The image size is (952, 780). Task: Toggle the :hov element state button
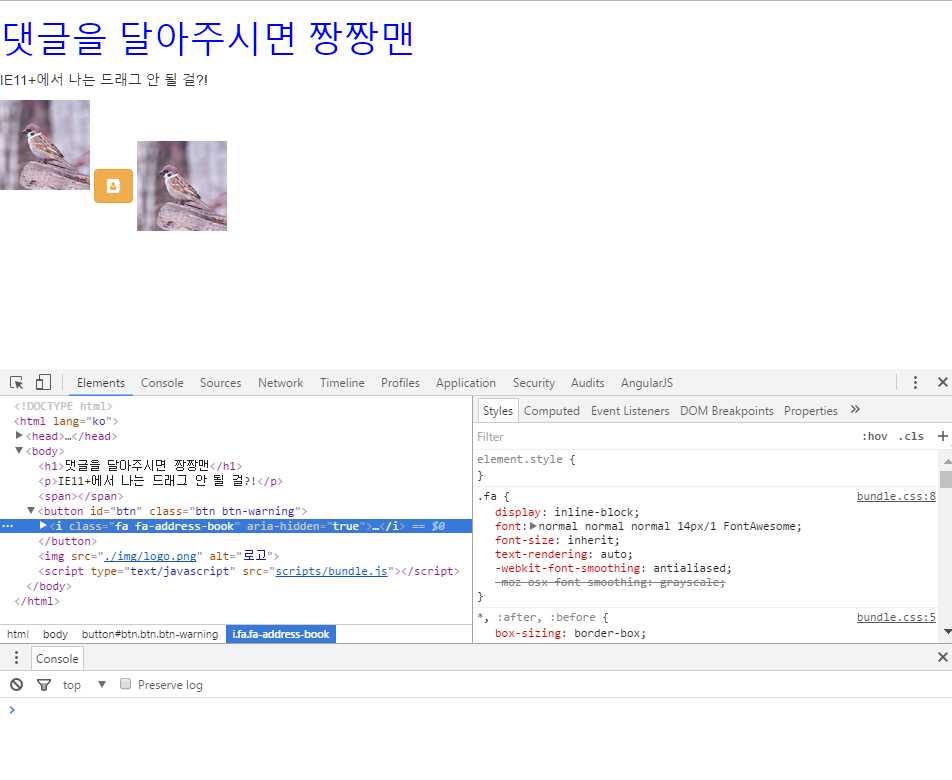pos(875,436)
